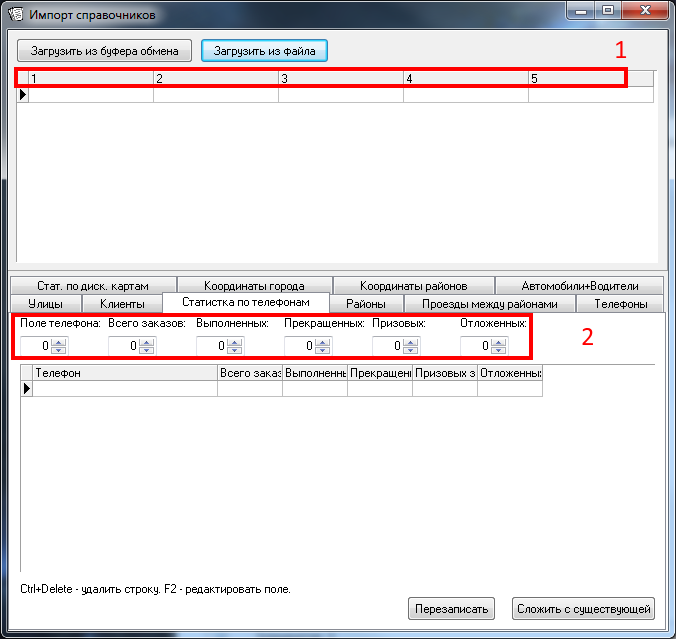Click 'Загрузить из буфера обмена' button
This screenshot has height=639, width=676.
coord(104,50)
